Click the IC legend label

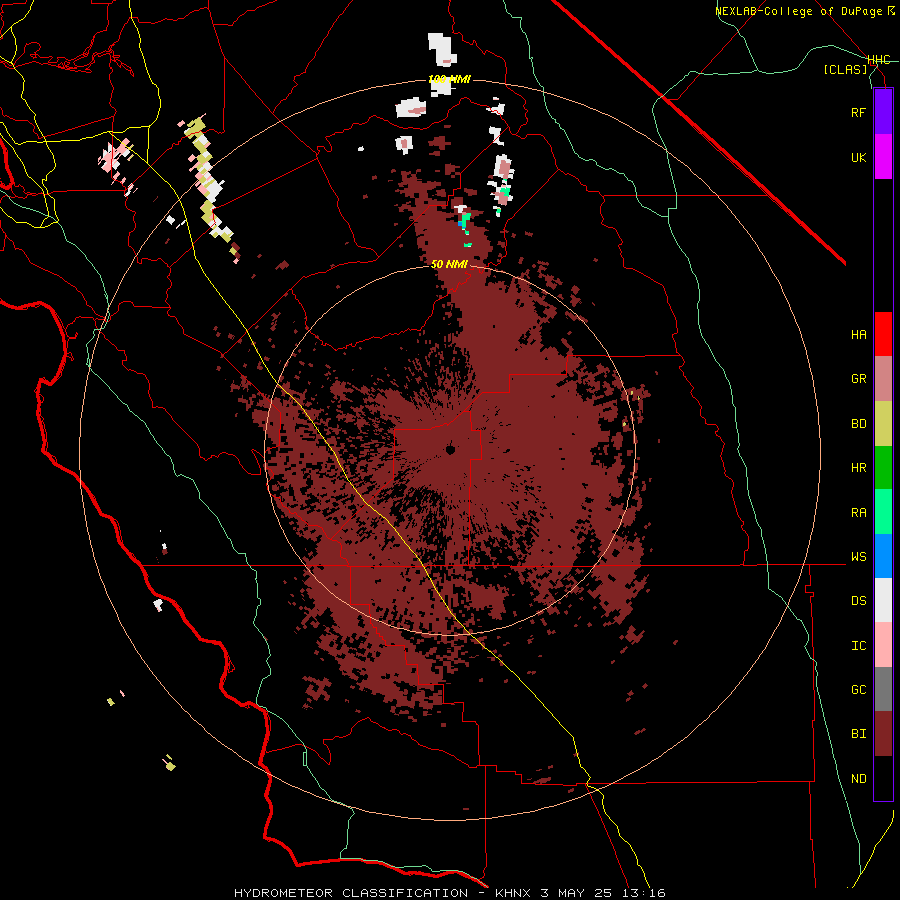[858, 645]
